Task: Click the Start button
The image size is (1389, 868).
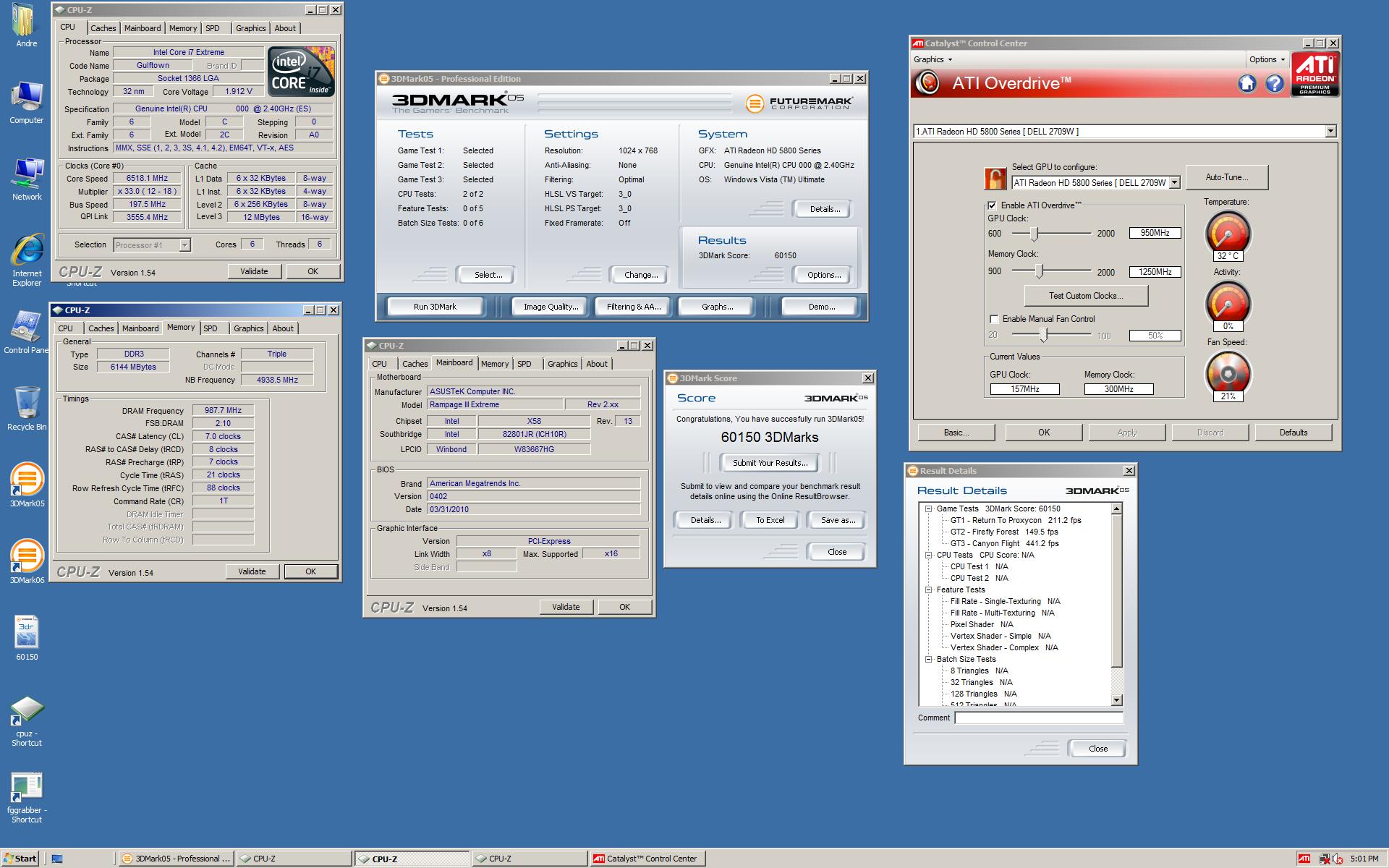Action: click(x=20, y=859)
